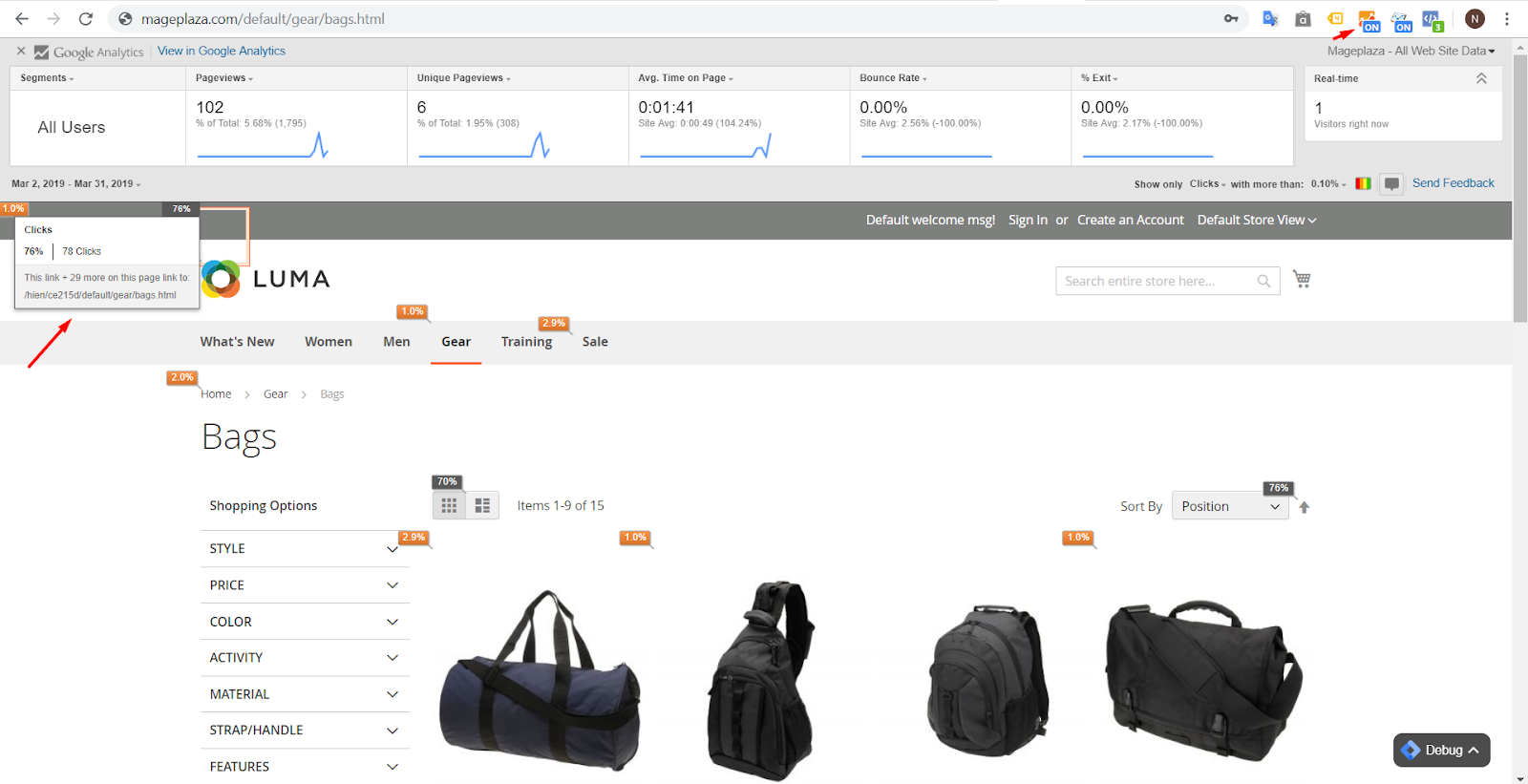The height and width of the screenshot is (784, 1528).
Task: Click View in Google Analytics link
Action: click(x=222, y=52)
